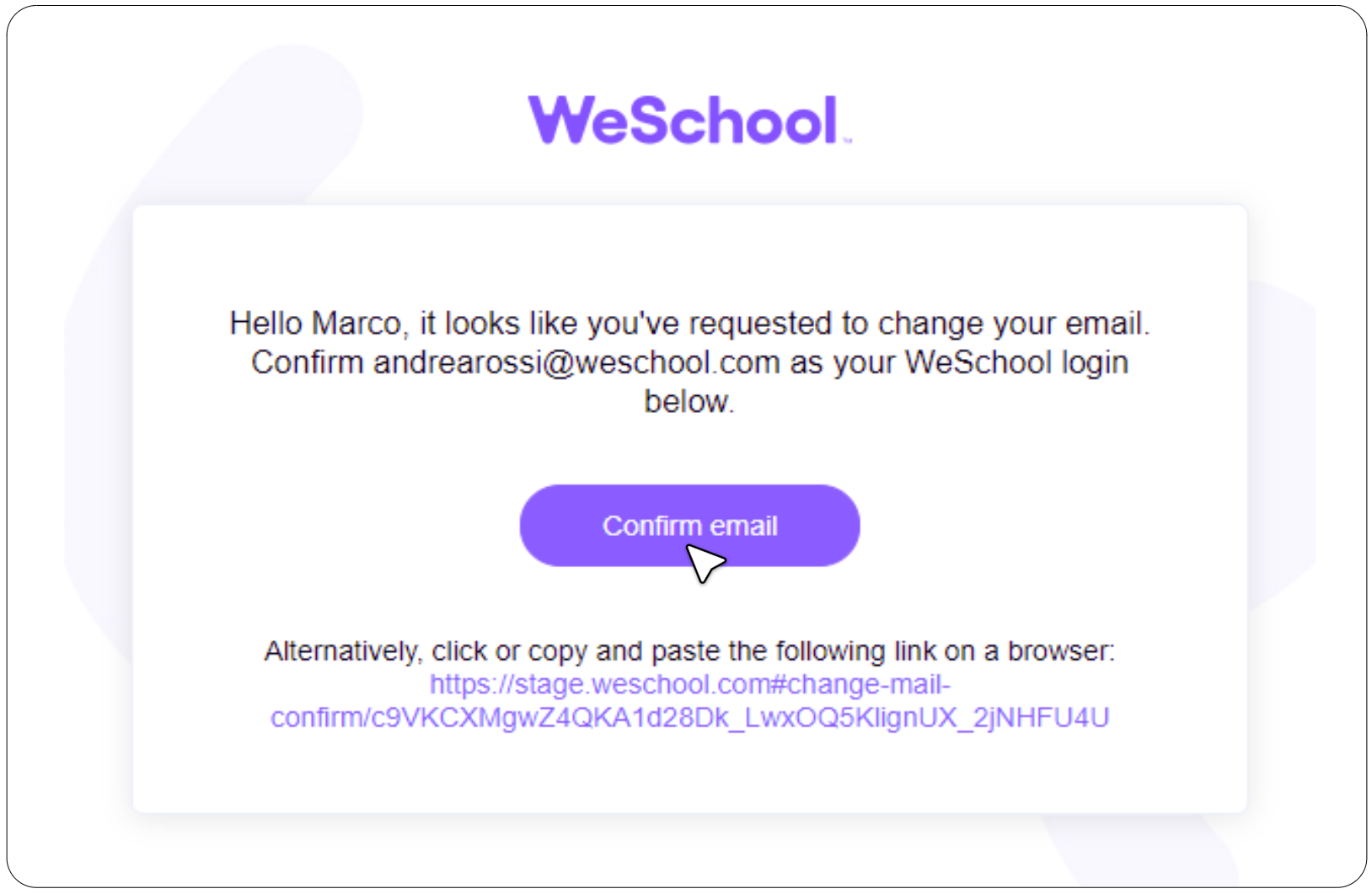Click the word 'browser:' in instructions

pos(1061,651)
